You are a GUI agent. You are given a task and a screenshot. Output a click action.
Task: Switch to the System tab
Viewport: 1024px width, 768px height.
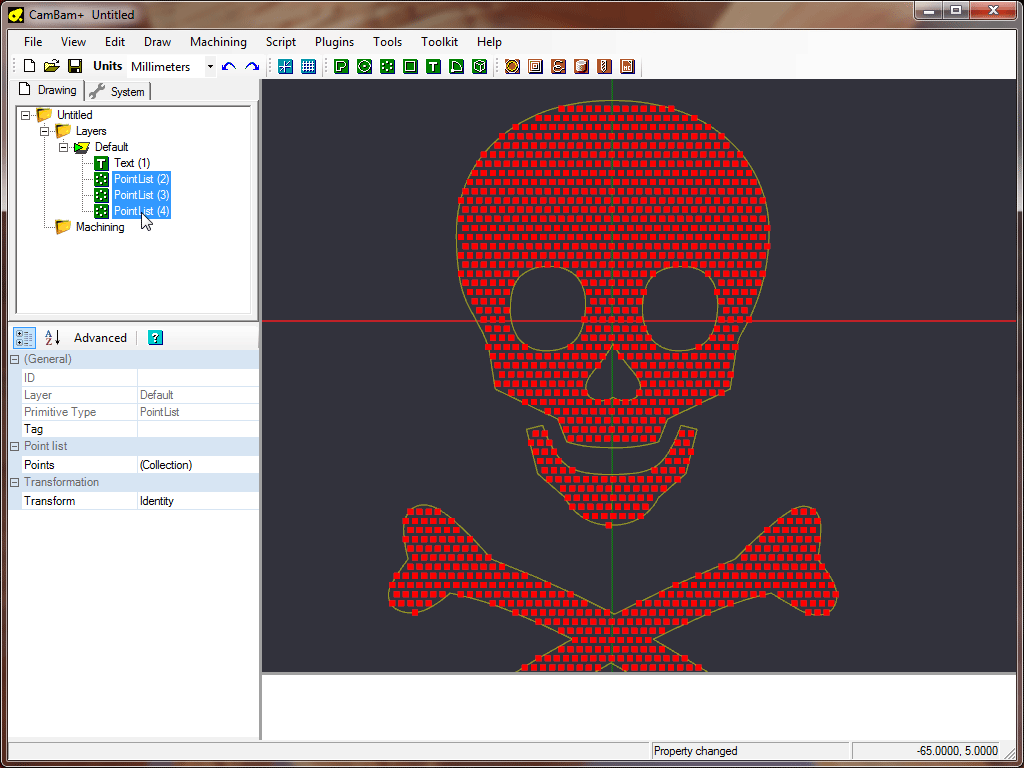pos(118,91)
